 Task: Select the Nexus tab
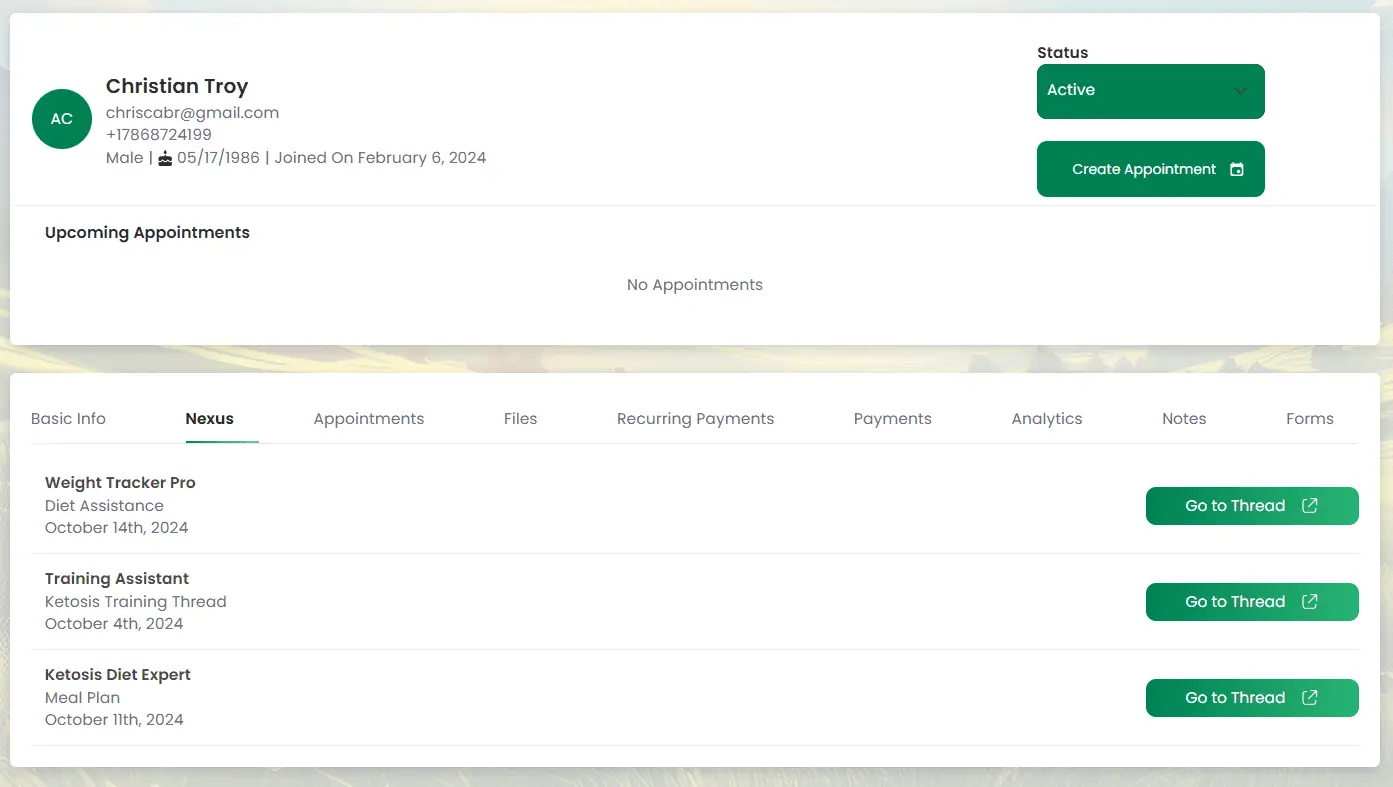click(x=209, y=419)
